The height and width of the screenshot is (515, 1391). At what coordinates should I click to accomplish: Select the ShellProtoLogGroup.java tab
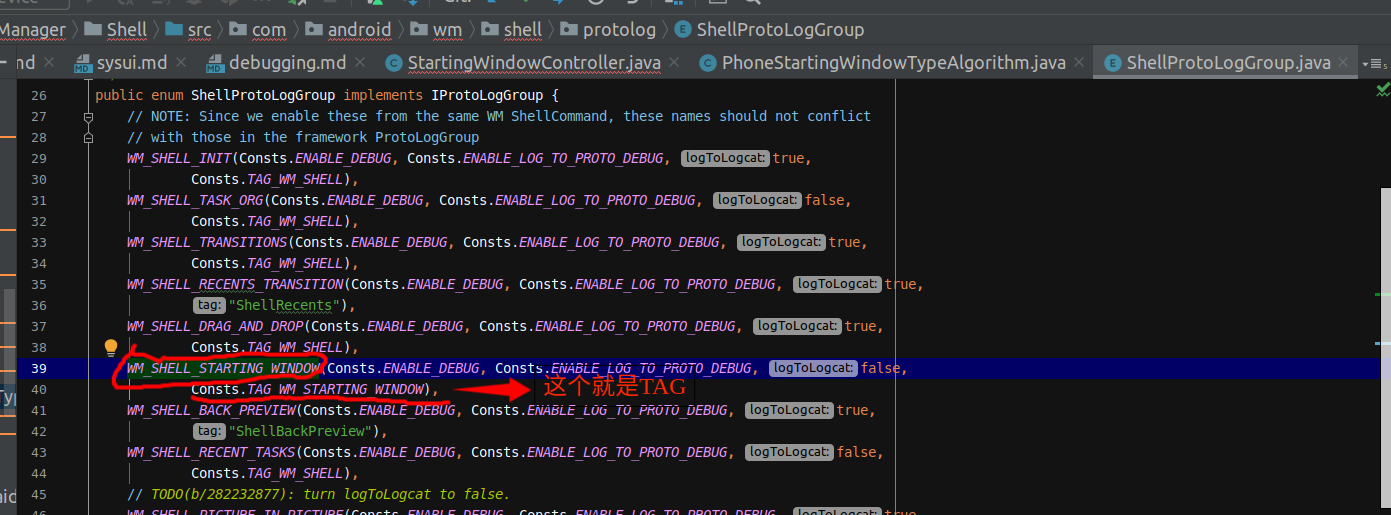coord(1228,63)
